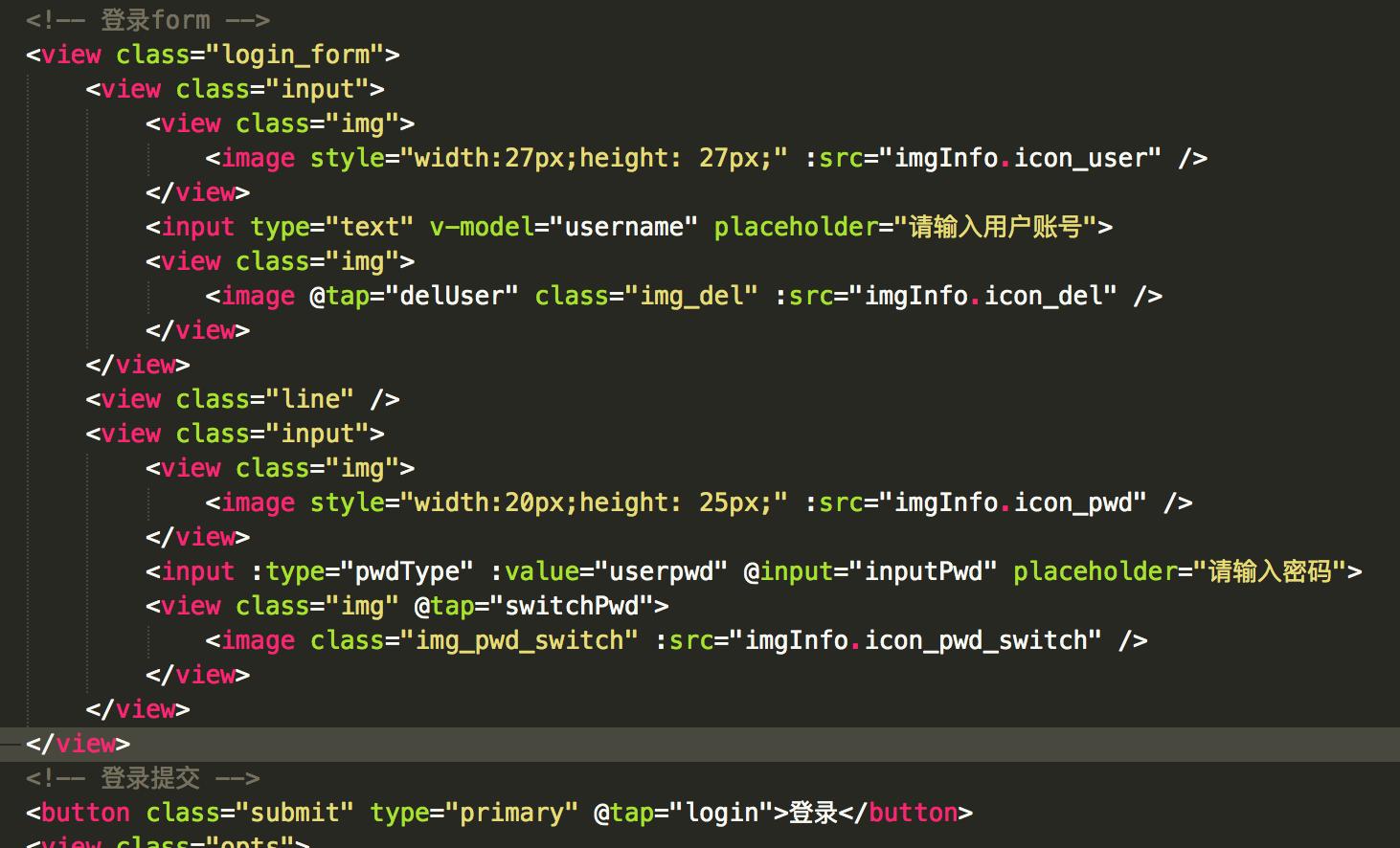Click the "primary" type value

tap(512, 813)
